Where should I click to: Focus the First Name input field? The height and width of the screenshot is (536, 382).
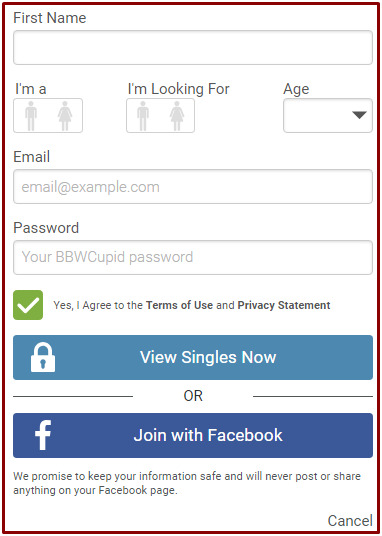193,48
